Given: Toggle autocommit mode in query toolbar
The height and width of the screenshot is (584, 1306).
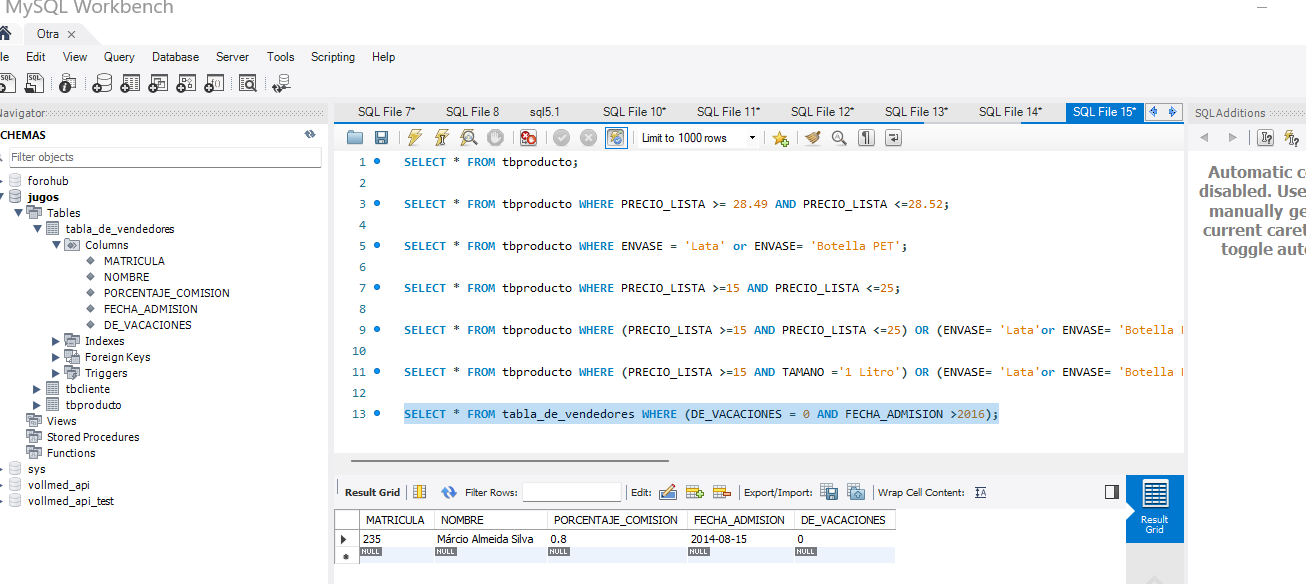Looking at the screenshot, I should (x=616, y=138).
